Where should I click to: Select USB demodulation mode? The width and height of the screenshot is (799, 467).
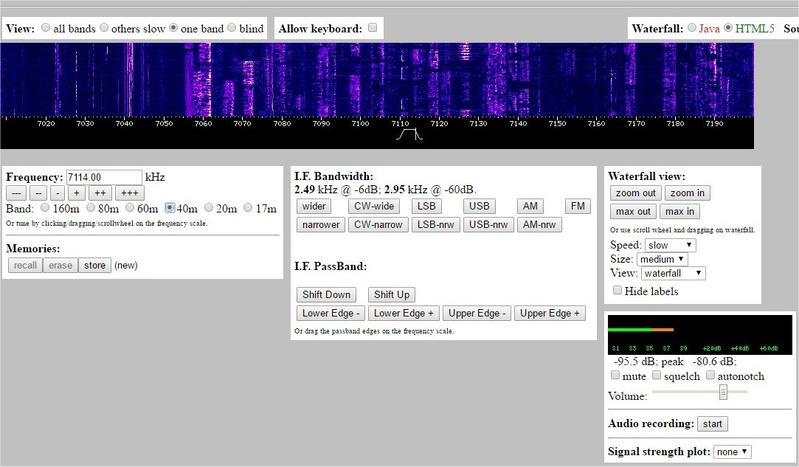pos(479,206)
